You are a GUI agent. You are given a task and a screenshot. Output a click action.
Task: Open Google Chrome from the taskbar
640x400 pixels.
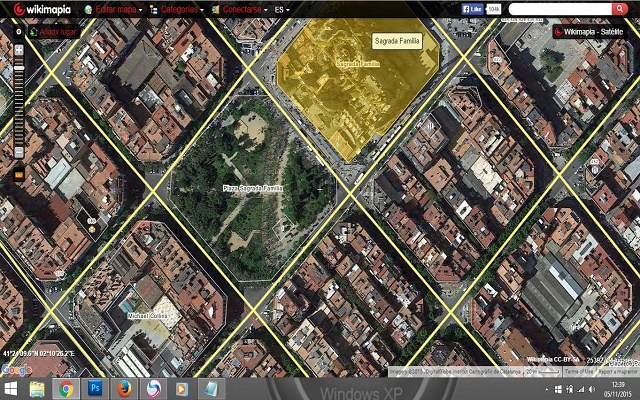click(x=66, y=388)
